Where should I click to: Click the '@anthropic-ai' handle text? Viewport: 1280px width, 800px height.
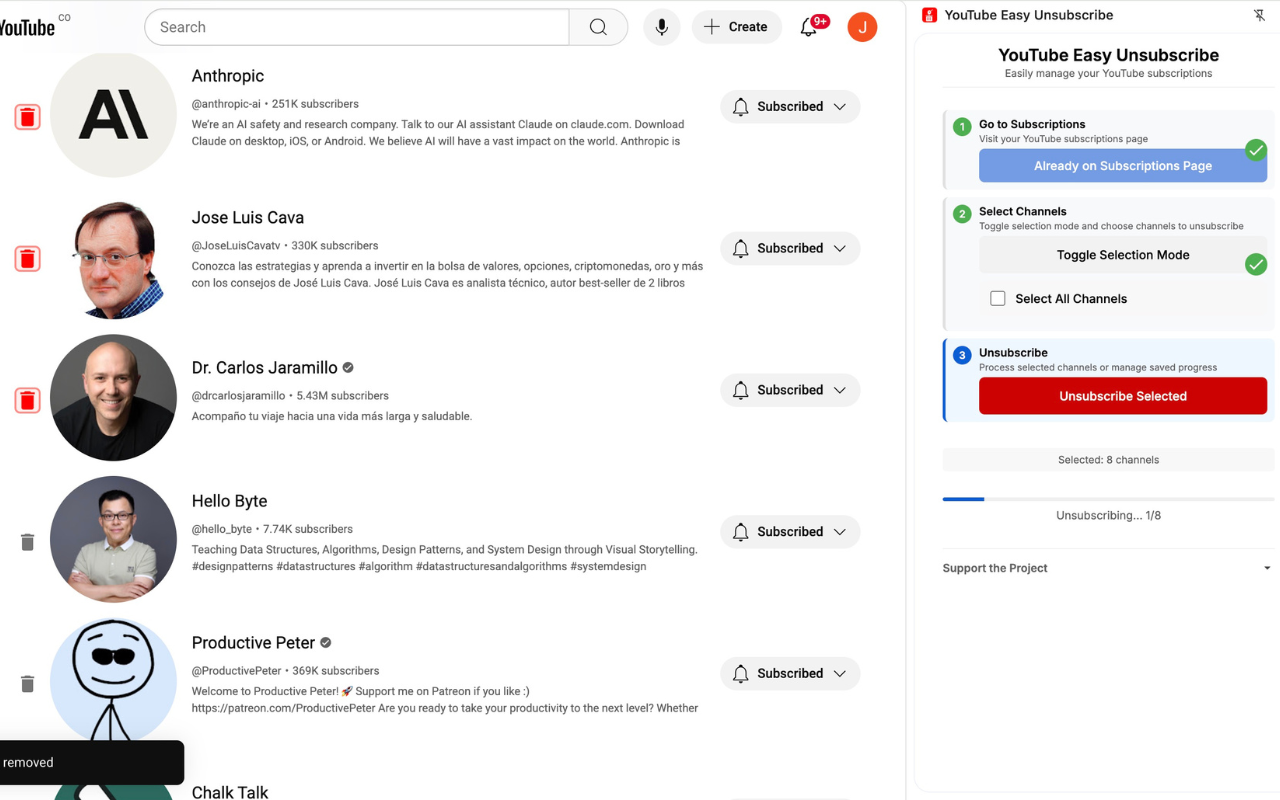click(226, 104)
